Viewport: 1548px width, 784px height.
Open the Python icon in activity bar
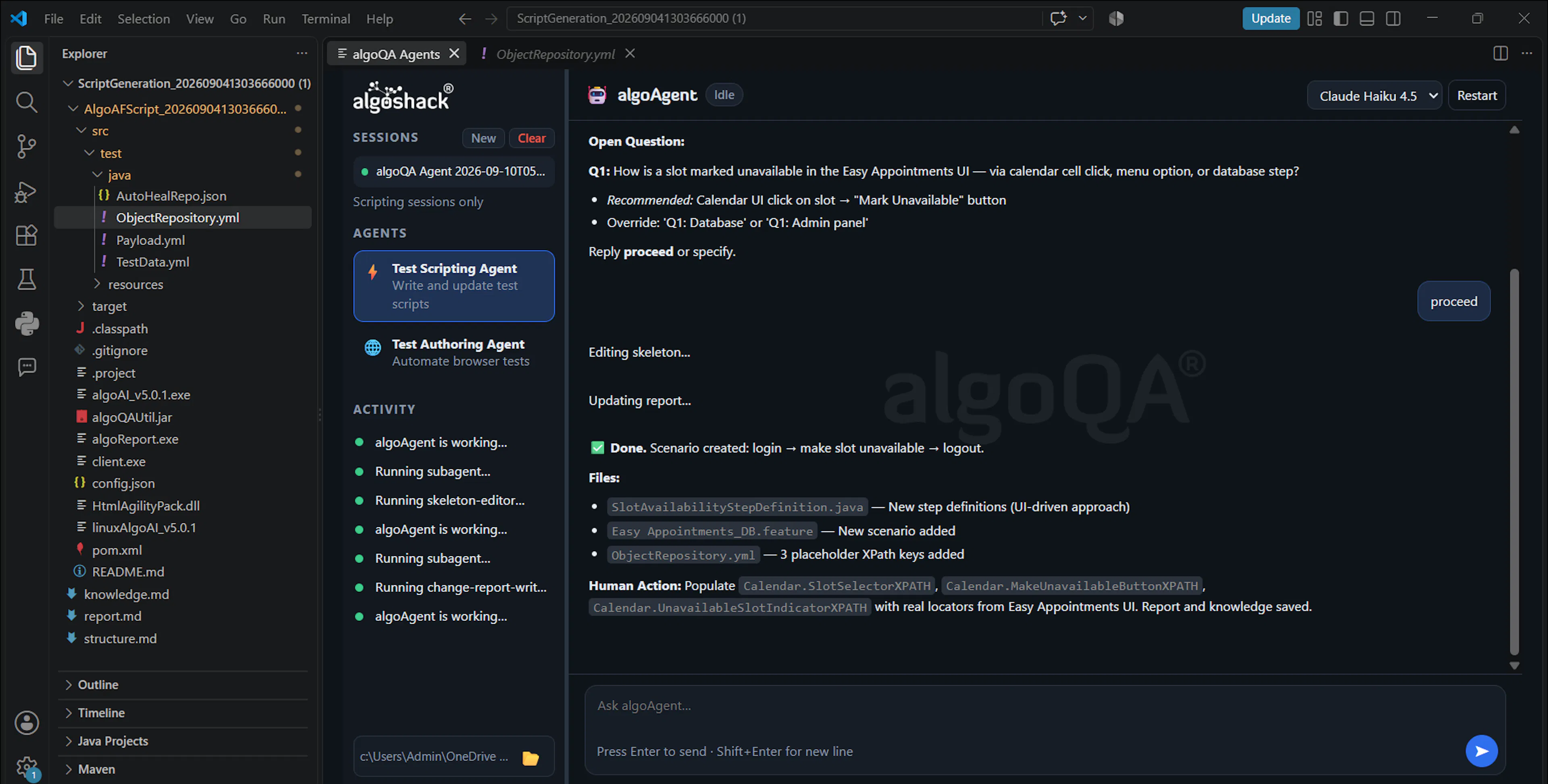[x=26, y=323]
